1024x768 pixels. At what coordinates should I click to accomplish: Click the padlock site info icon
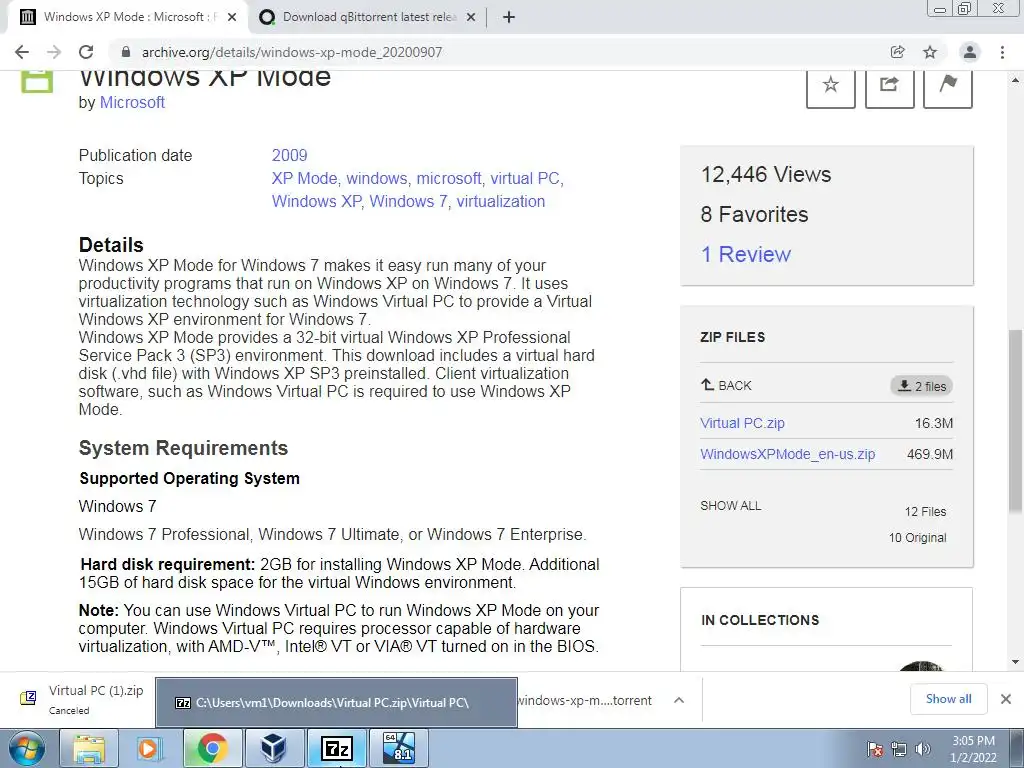coord(126,52)
